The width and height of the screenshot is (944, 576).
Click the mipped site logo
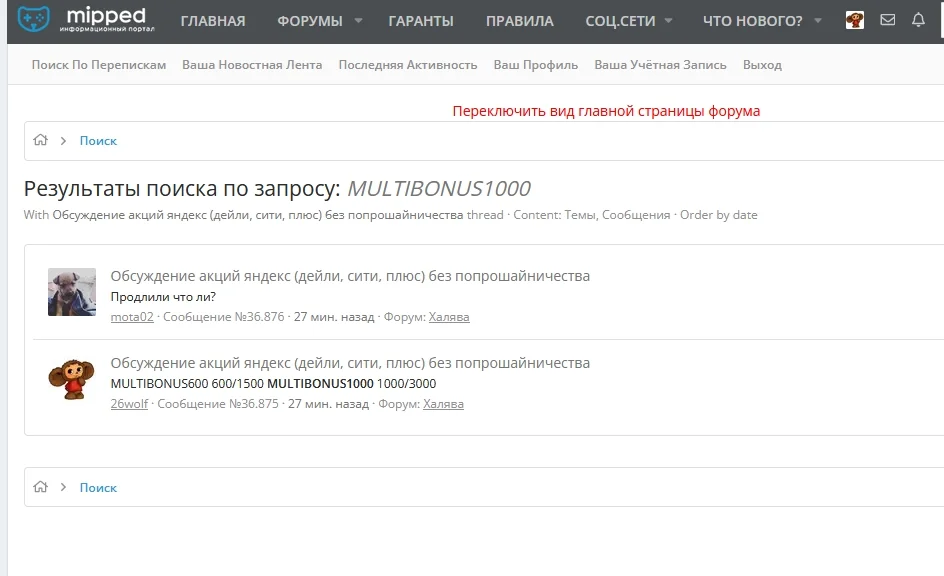(85, 19)
